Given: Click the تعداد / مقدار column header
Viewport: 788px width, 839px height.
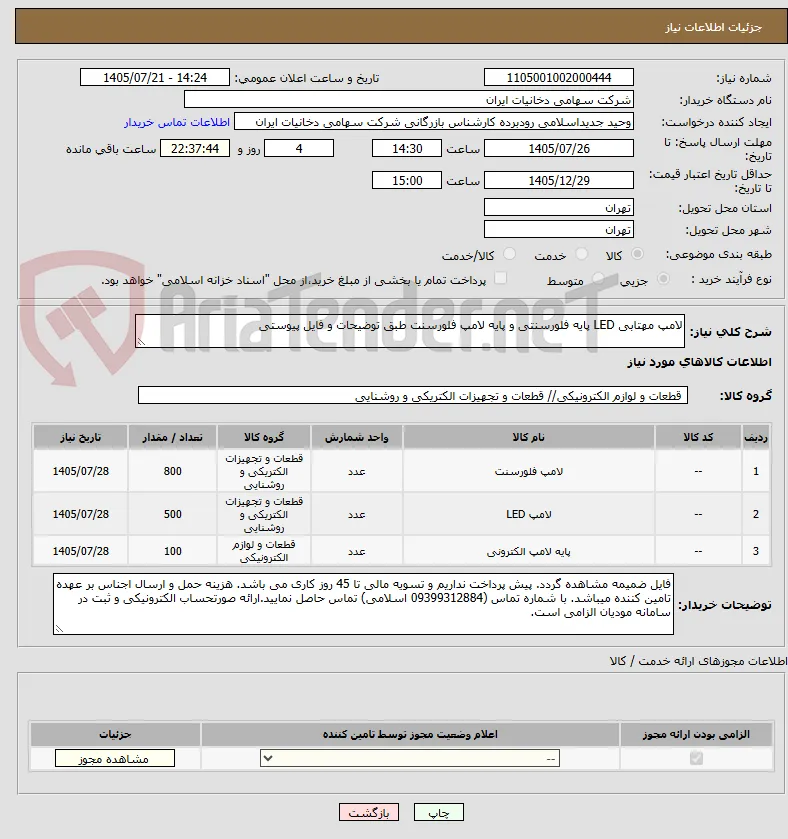Looking at the screenshot, I should tap(172, 437).
